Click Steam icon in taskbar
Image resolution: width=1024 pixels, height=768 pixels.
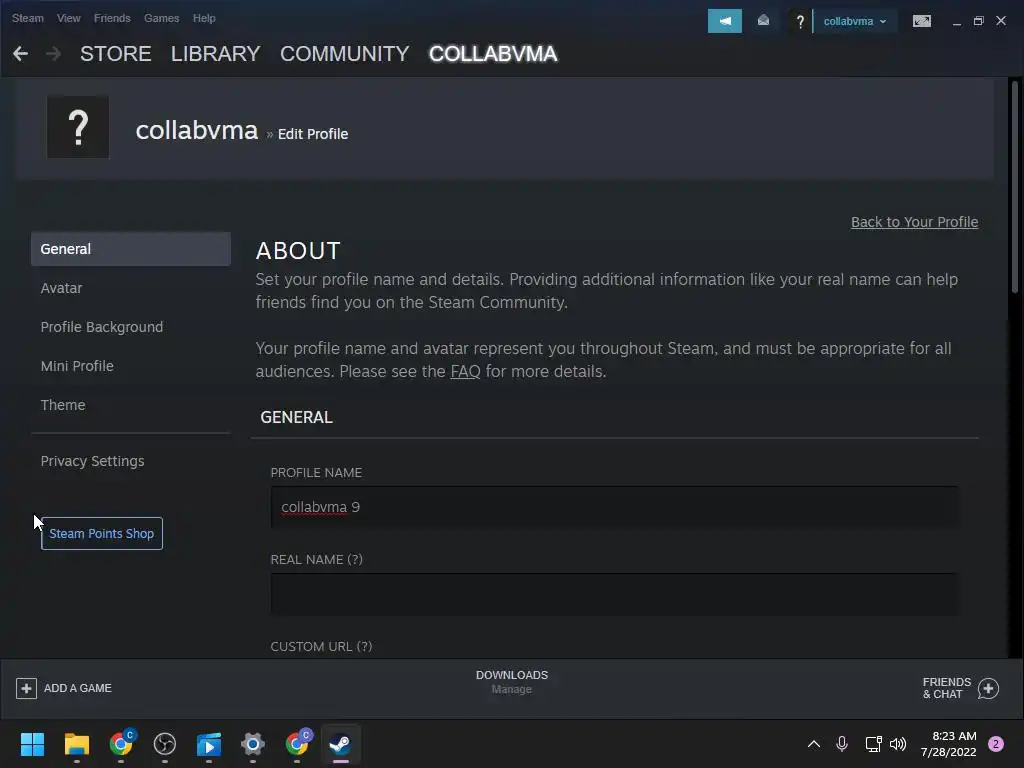[340, 744]
